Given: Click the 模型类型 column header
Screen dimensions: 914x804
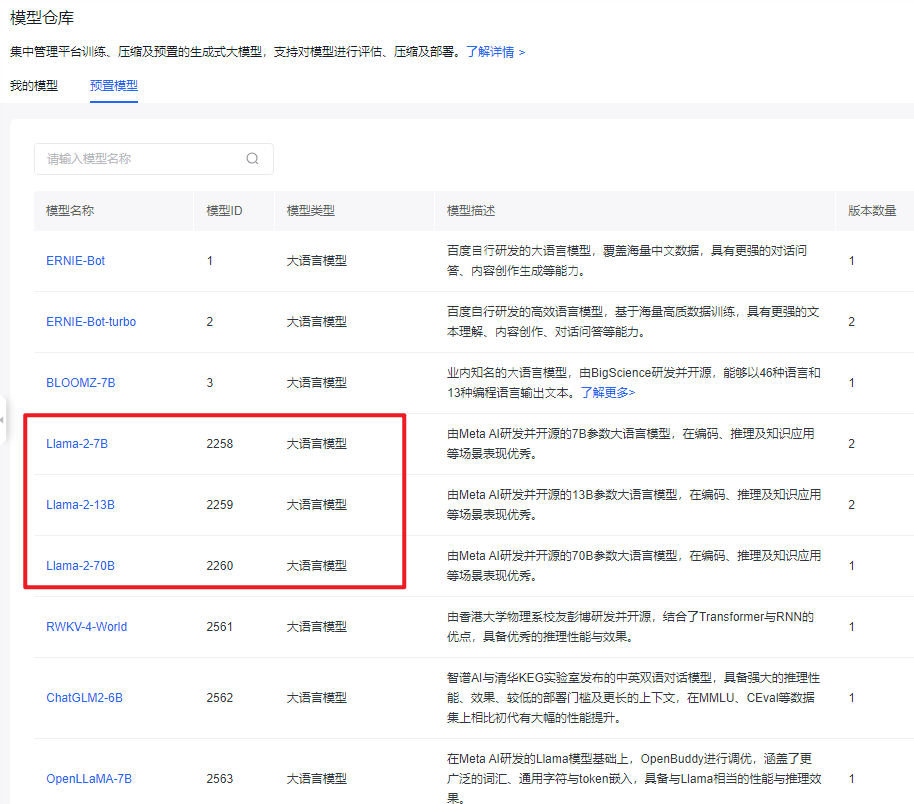Looking at the screenshot, I should click(x=311, y=210).
